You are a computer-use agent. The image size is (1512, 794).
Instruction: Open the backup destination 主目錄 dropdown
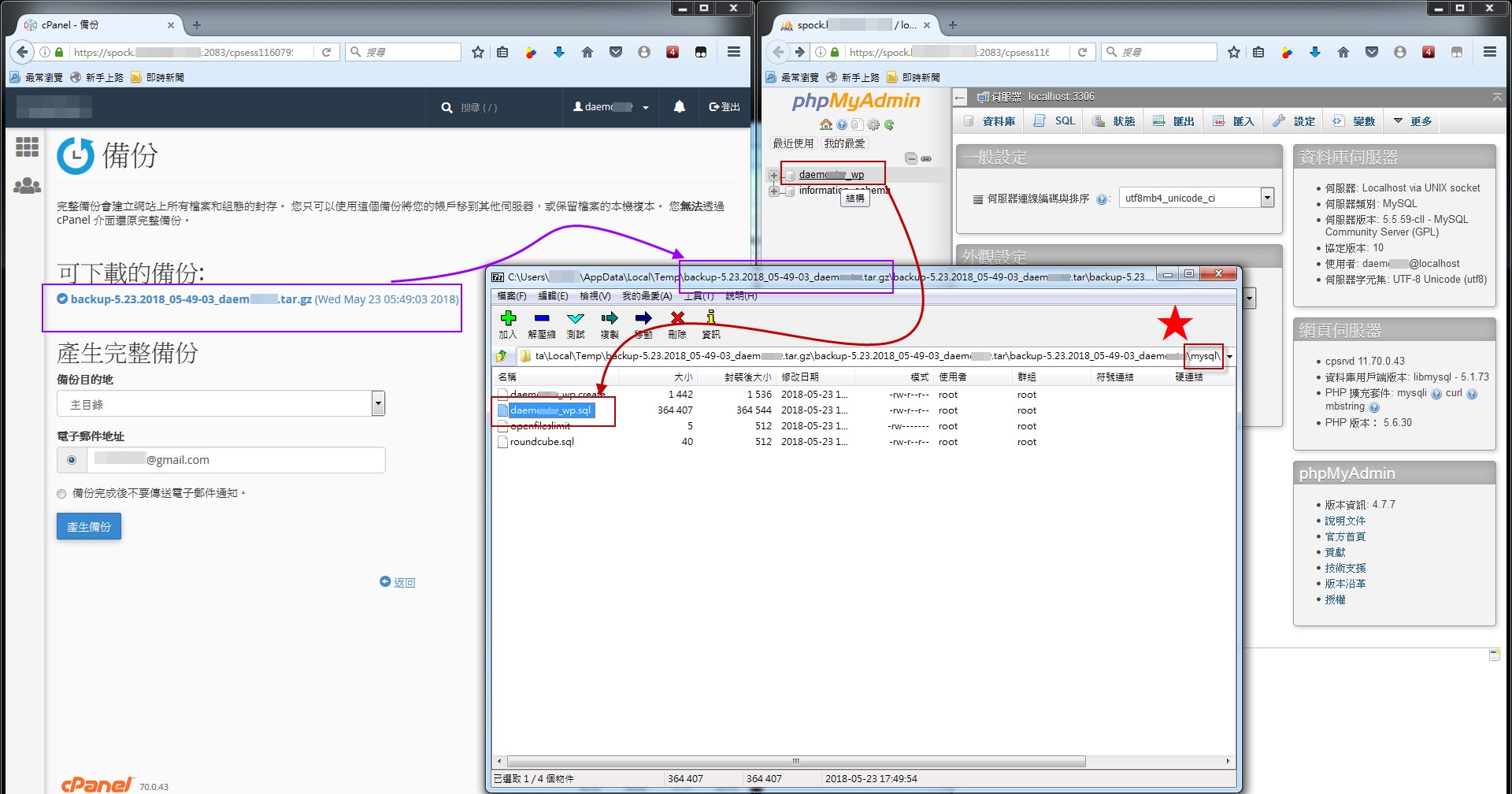click(x=220, y=403)
